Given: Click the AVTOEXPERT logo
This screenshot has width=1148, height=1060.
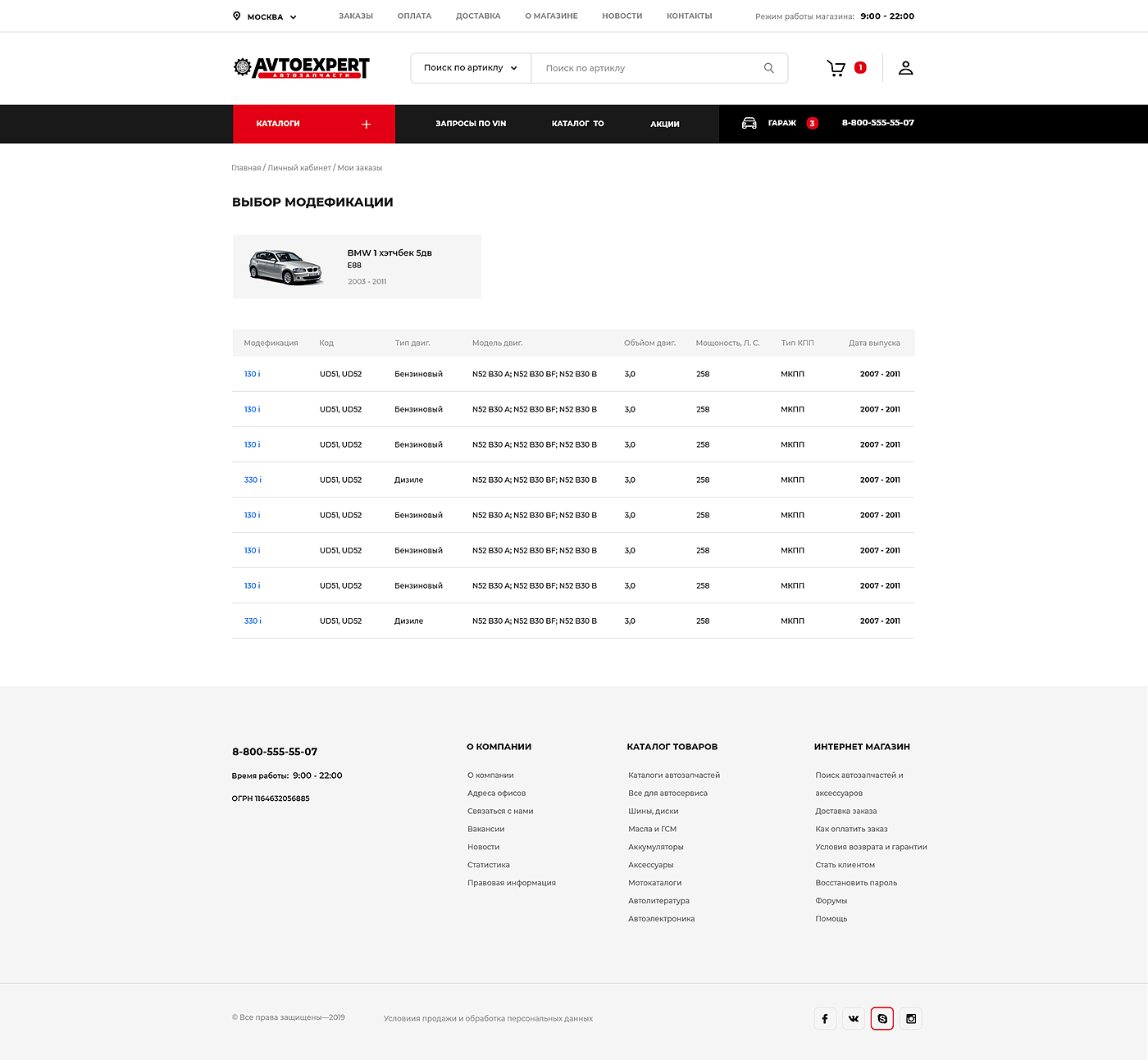Looking at the screenshot, I should click(x=301, y=68).
